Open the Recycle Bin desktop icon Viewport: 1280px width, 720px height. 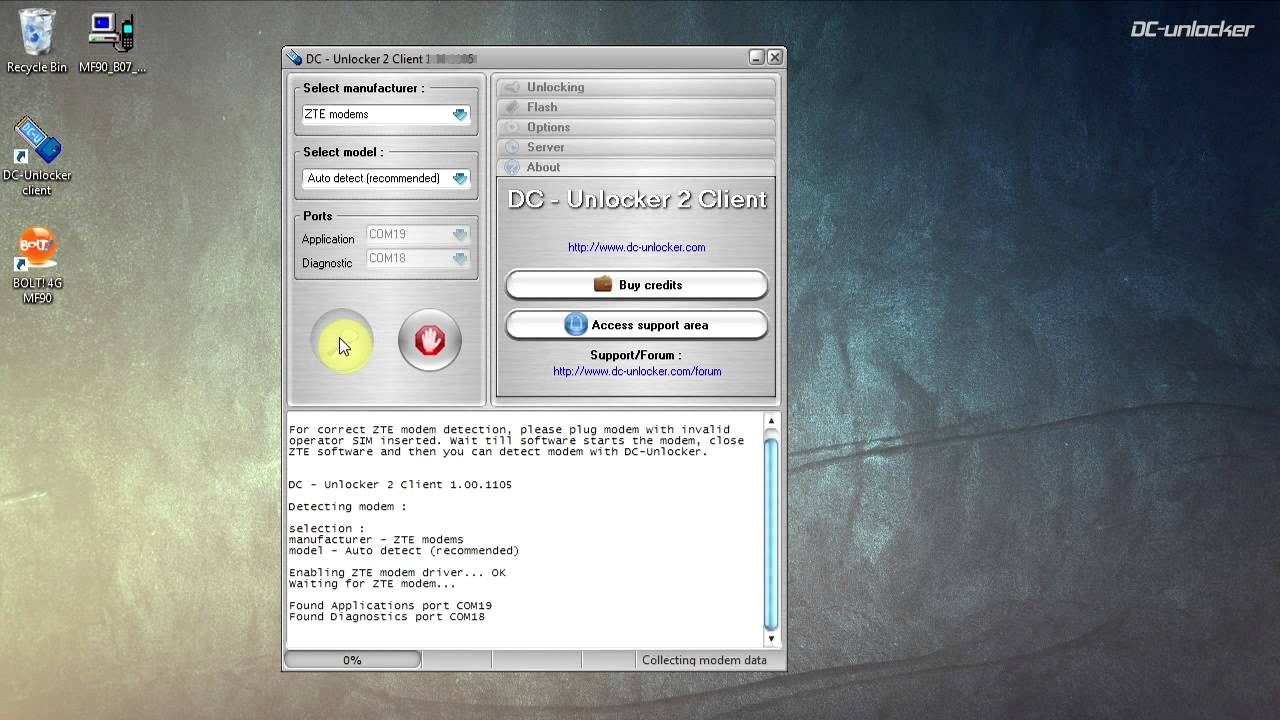(x=37, y=40)
